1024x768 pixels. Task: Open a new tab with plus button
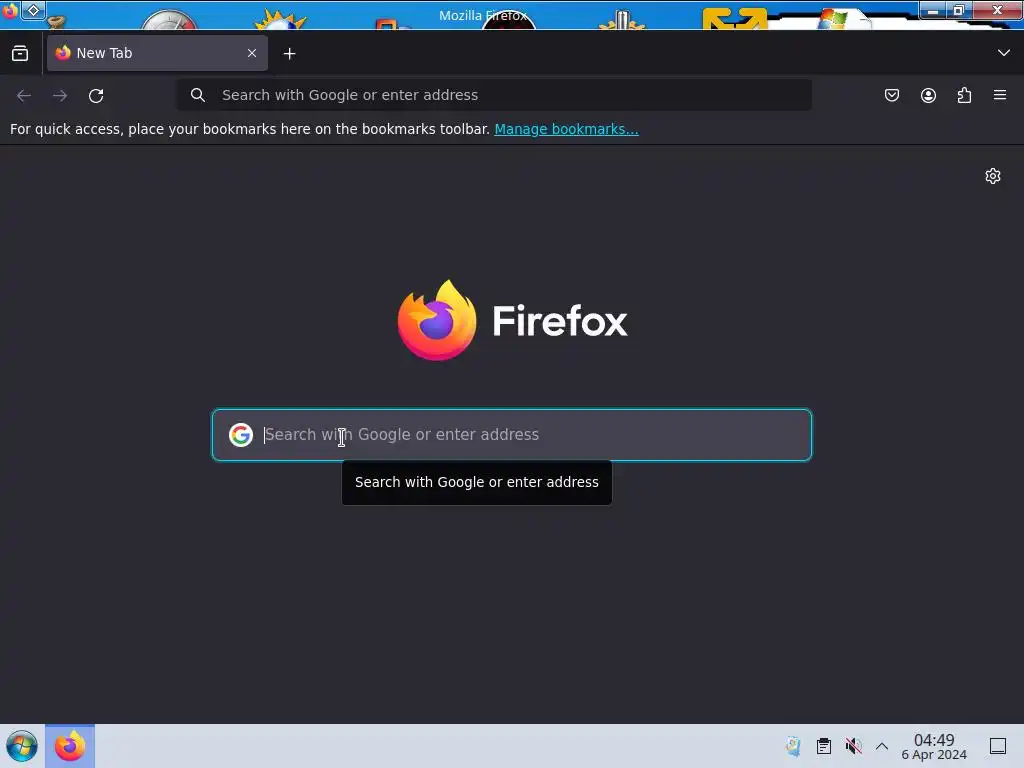289,54
